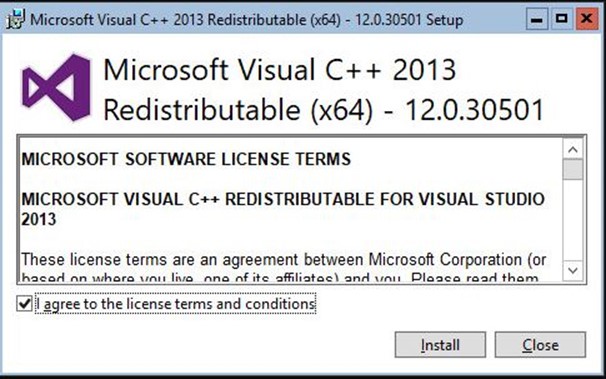This screenshot has height=379, width=606.
Task: Click the license scrollbar up arrow
Action: [x=573, y=149]
